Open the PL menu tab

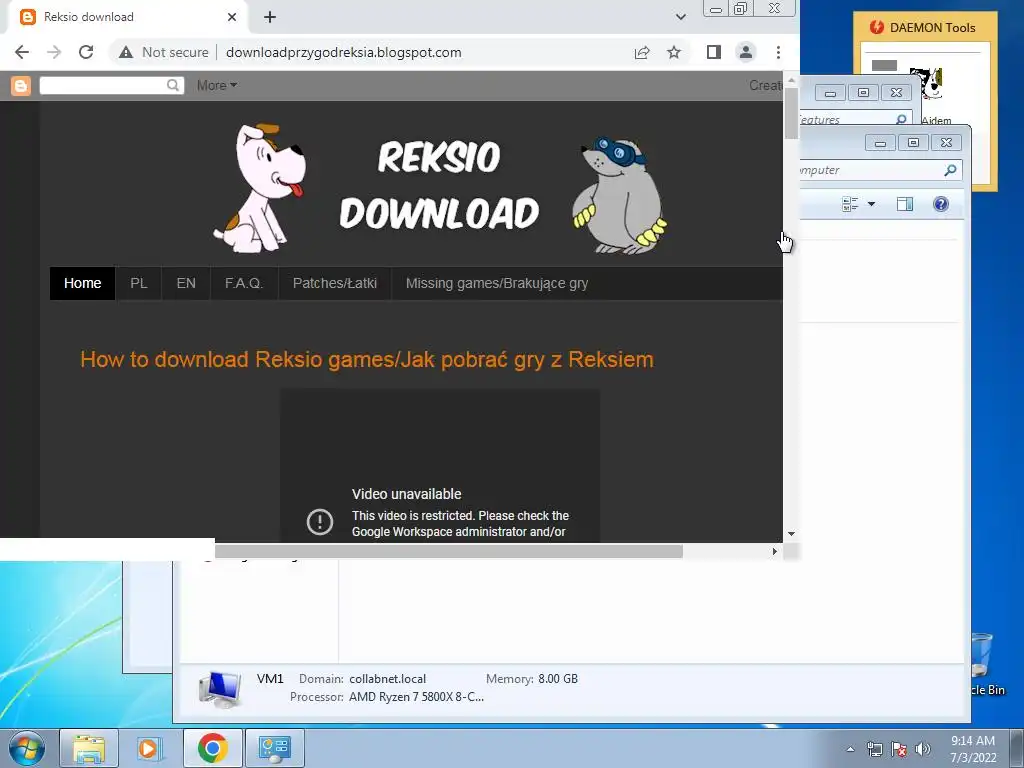(x=138, y=283)
